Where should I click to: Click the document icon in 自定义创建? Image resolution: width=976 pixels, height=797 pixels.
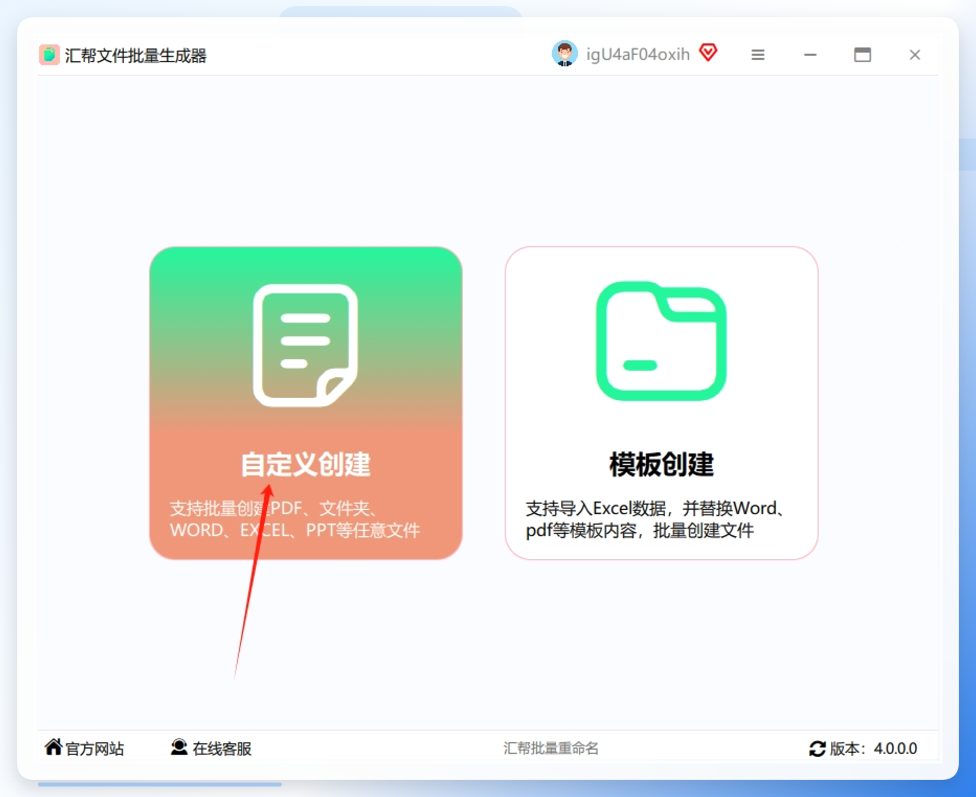click(305, 345)
